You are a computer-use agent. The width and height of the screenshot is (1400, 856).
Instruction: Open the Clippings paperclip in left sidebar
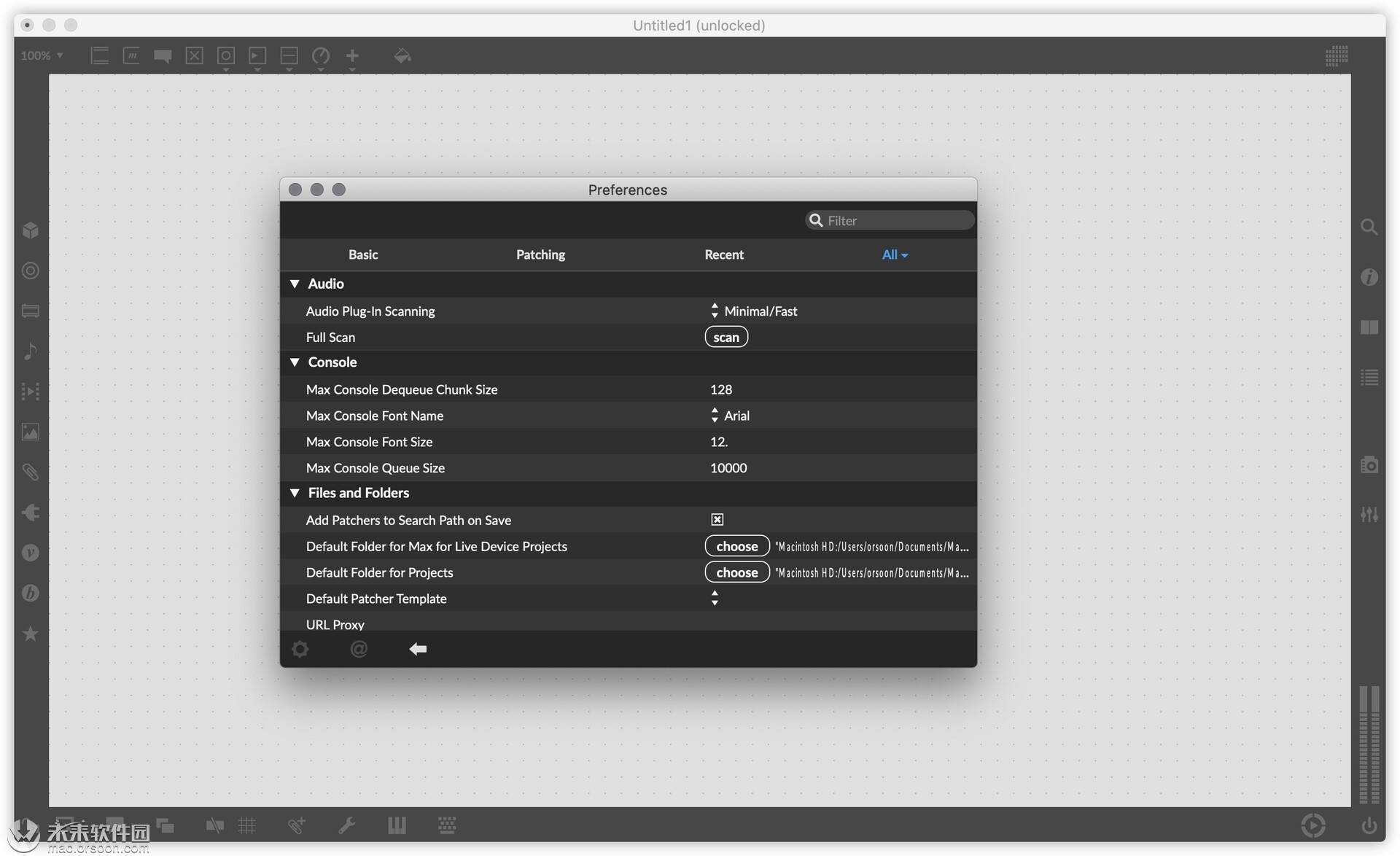[30, 472]
